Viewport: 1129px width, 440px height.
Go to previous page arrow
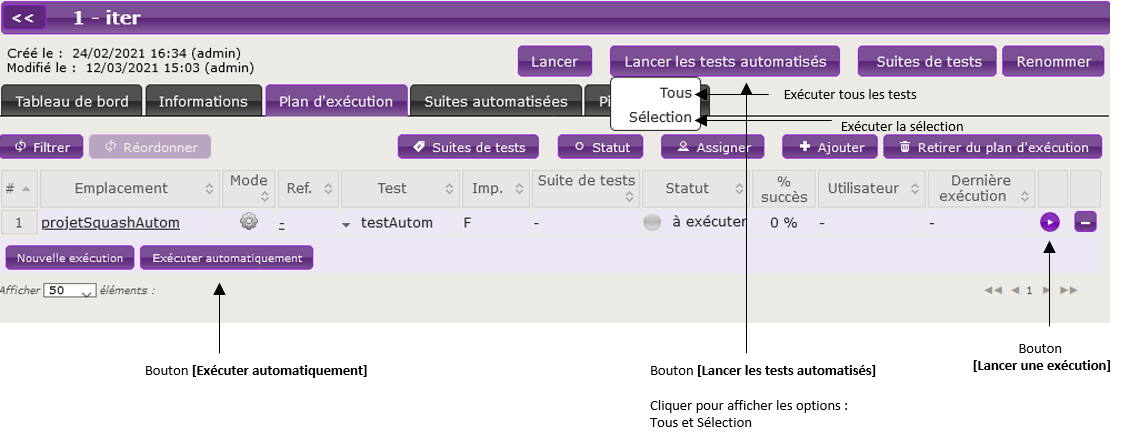pos(1015,290)
